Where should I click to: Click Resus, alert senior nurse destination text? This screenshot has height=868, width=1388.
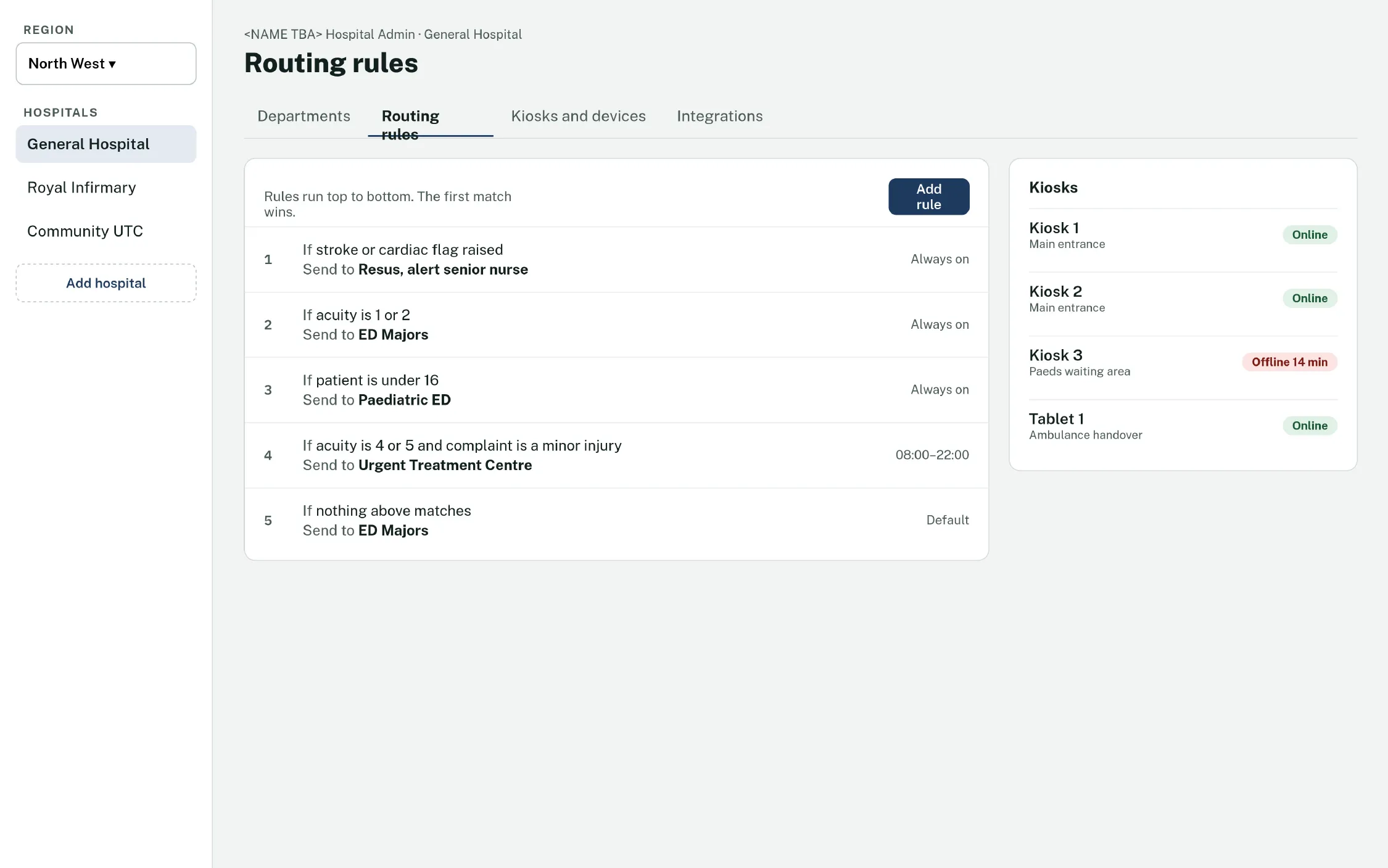pyautogui.click(x=443, y=270)
